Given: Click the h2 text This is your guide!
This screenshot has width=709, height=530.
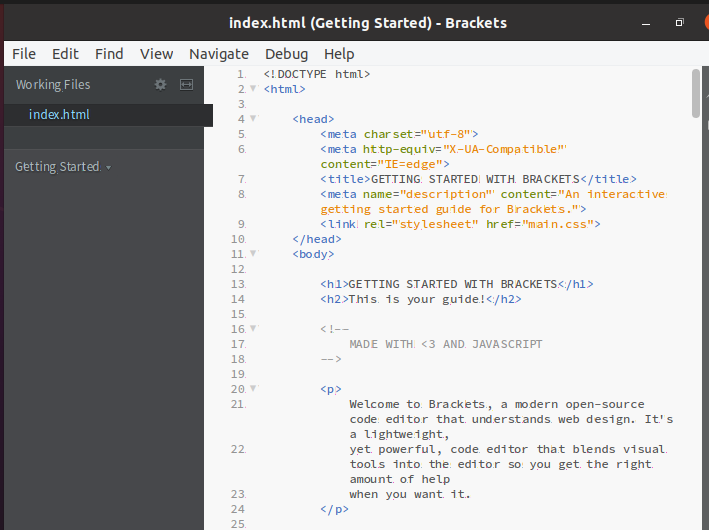Looking at the screenshot, I should [416, 299].
